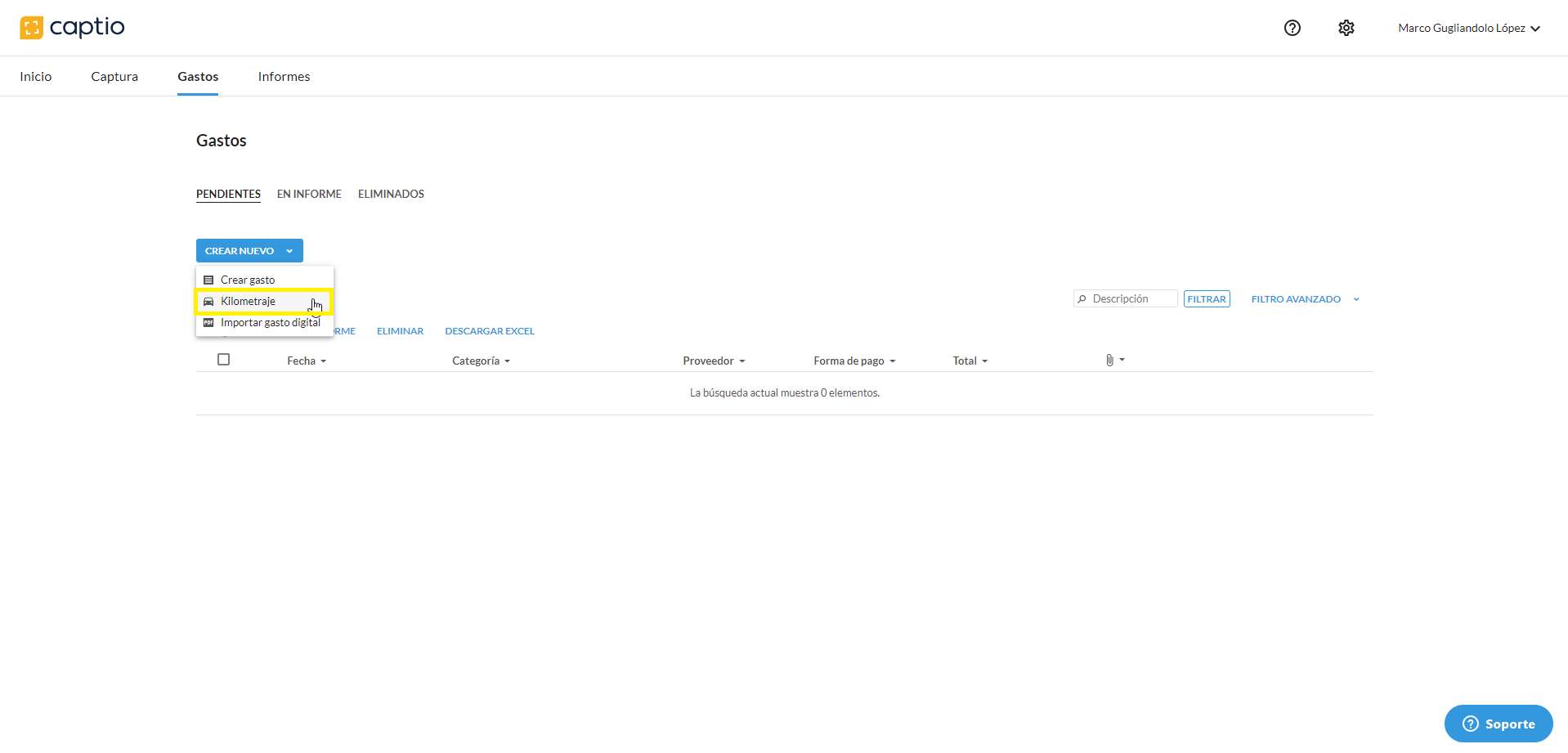This screenshot has height=753, width=1568.
Task: Click DESCARGAR EXCEL link
Action: (x=490, y=331)
